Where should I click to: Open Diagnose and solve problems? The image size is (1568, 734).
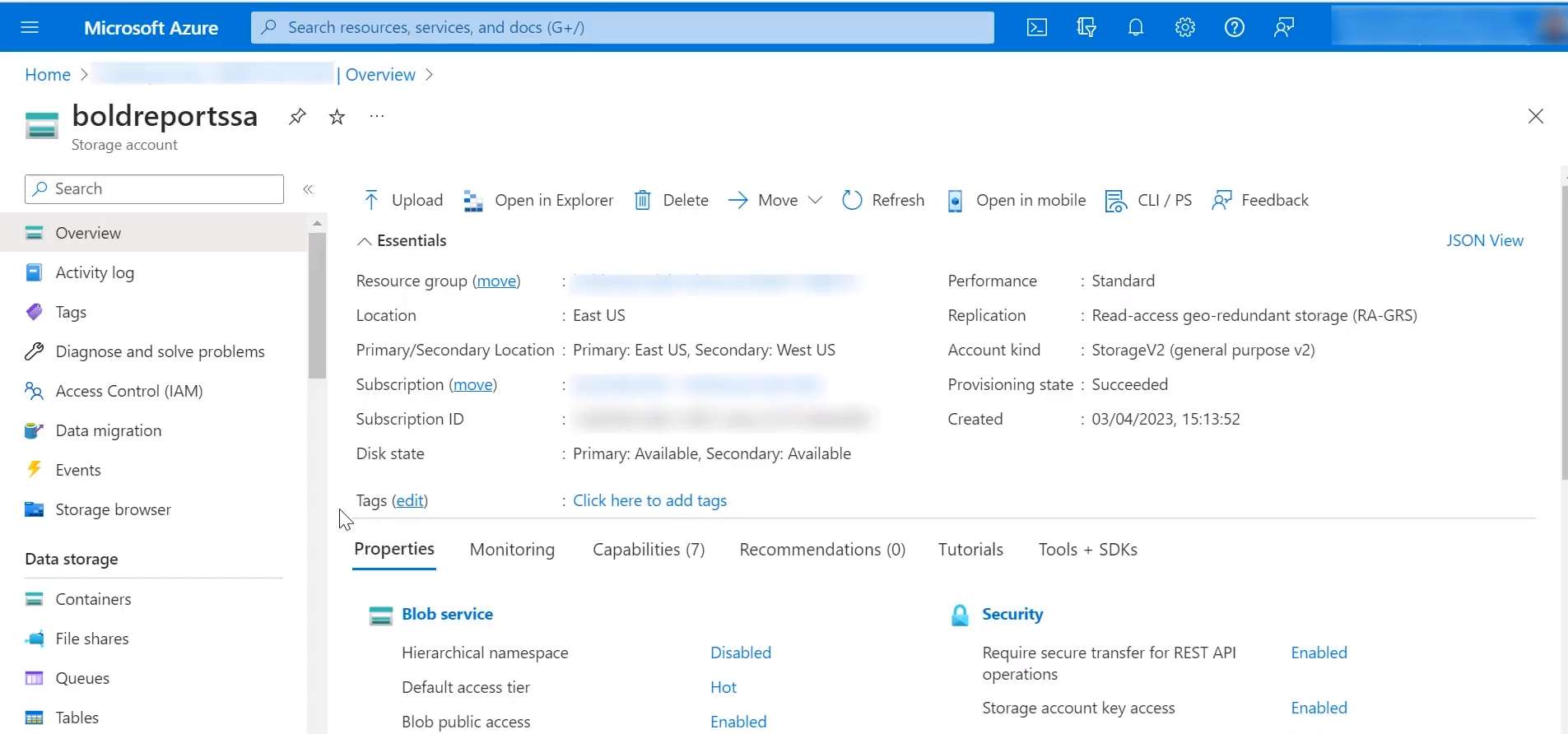[x=160, y=351]
